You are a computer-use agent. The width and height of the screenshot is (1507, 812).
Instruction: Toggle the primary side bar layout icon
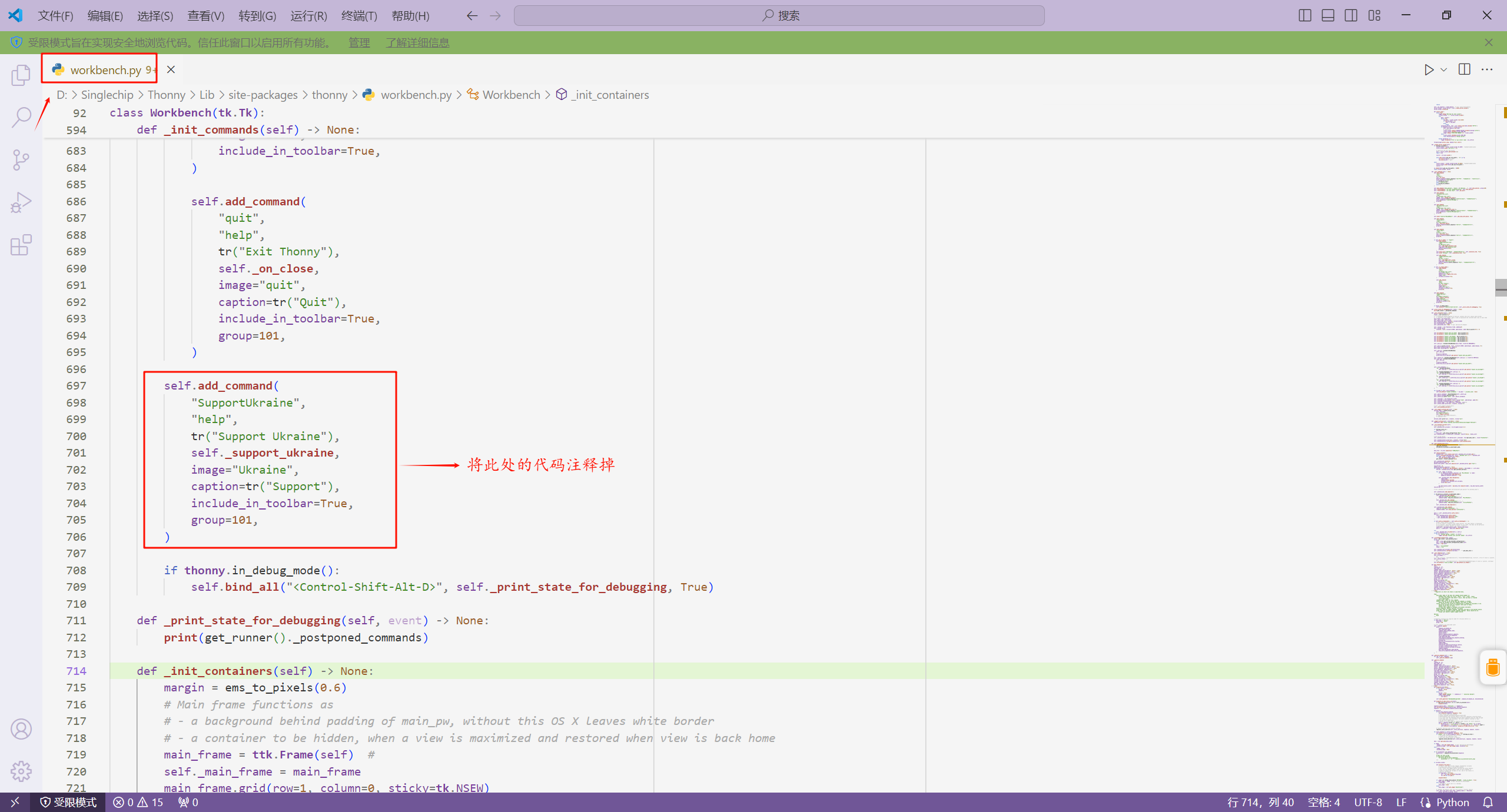[1304, 16]
